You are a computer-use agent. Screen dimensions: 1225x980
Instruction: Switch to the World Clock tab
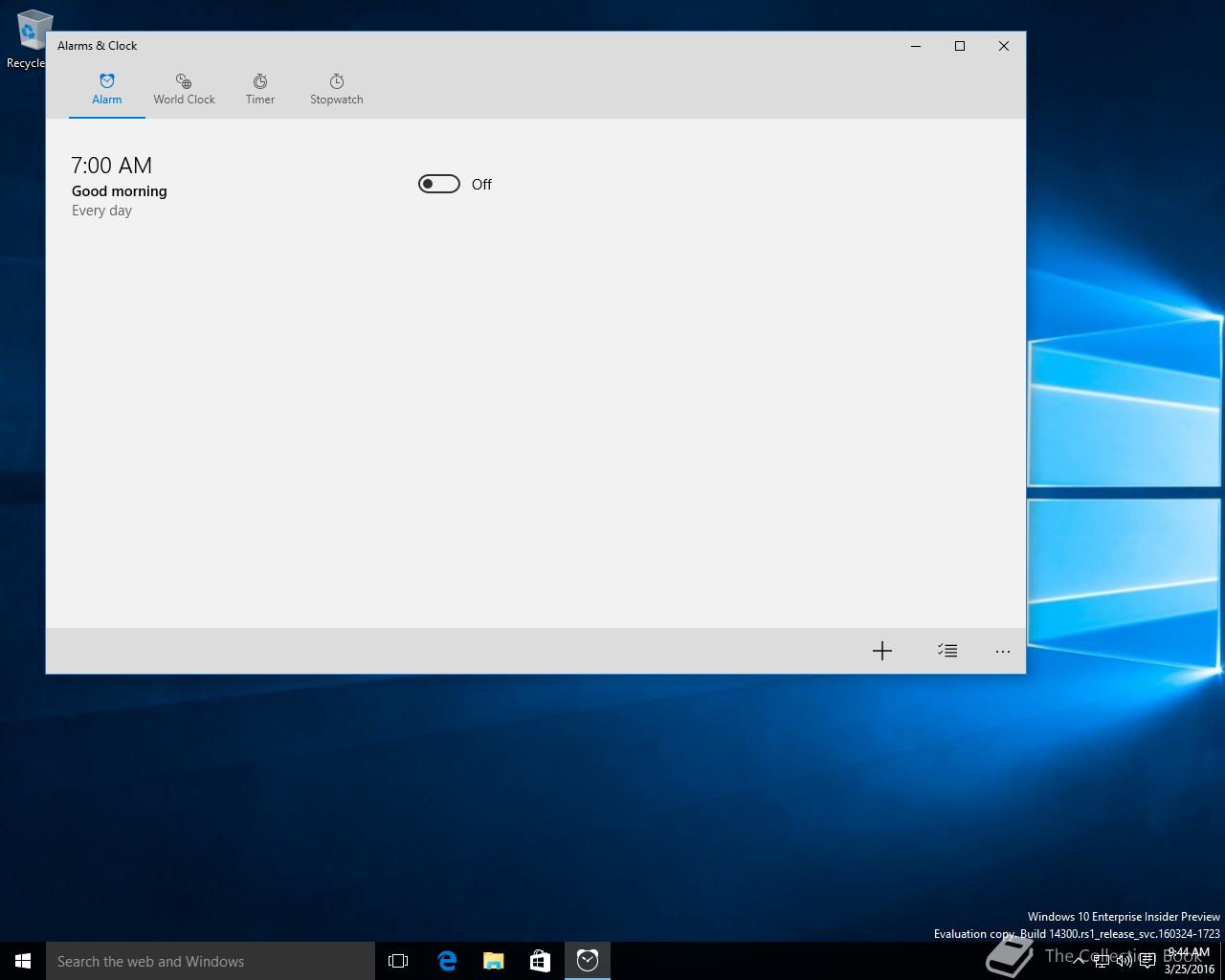click(x=184, y=89)
